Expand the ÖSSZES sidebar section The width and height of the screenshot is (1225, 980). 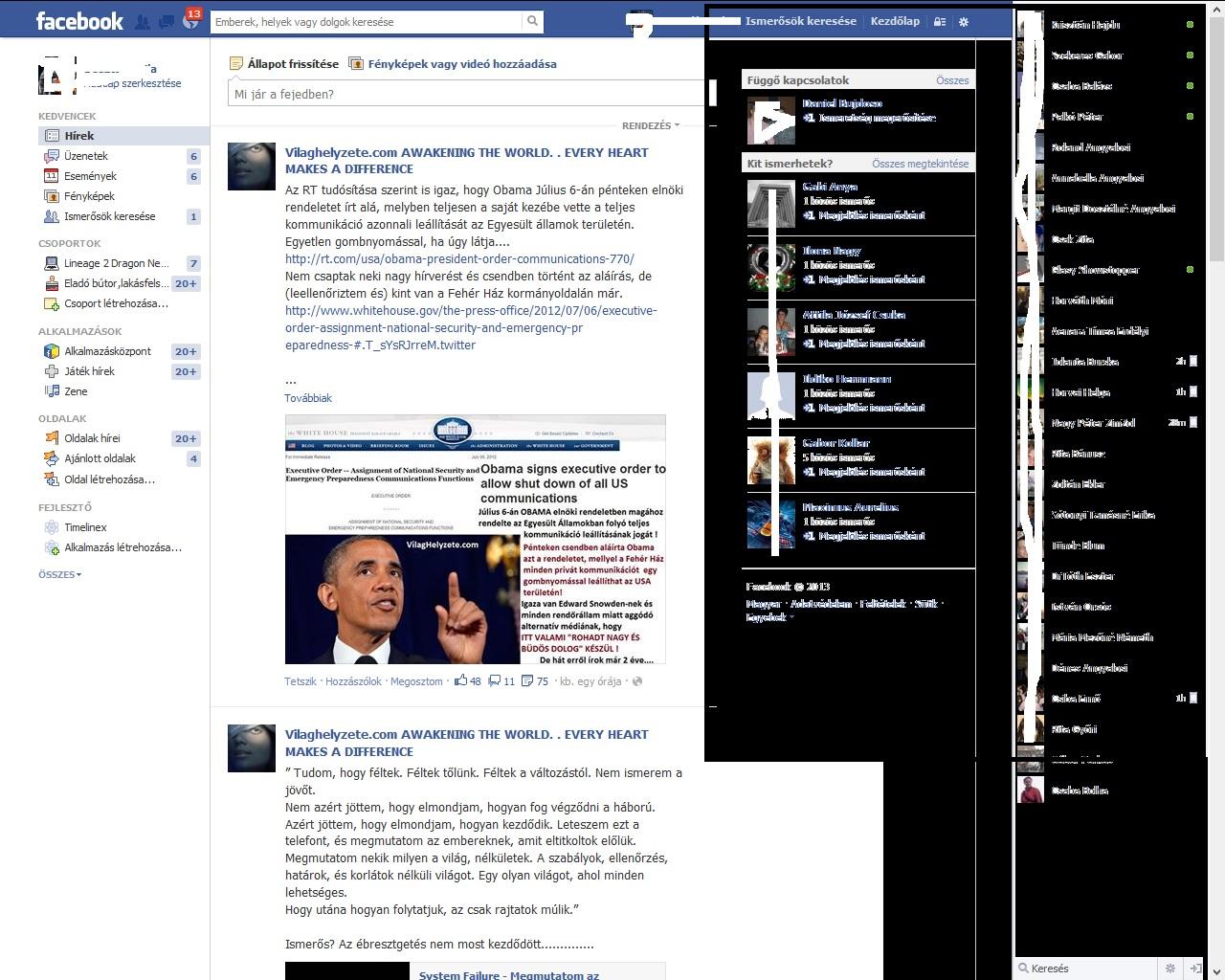coord(59,574)
